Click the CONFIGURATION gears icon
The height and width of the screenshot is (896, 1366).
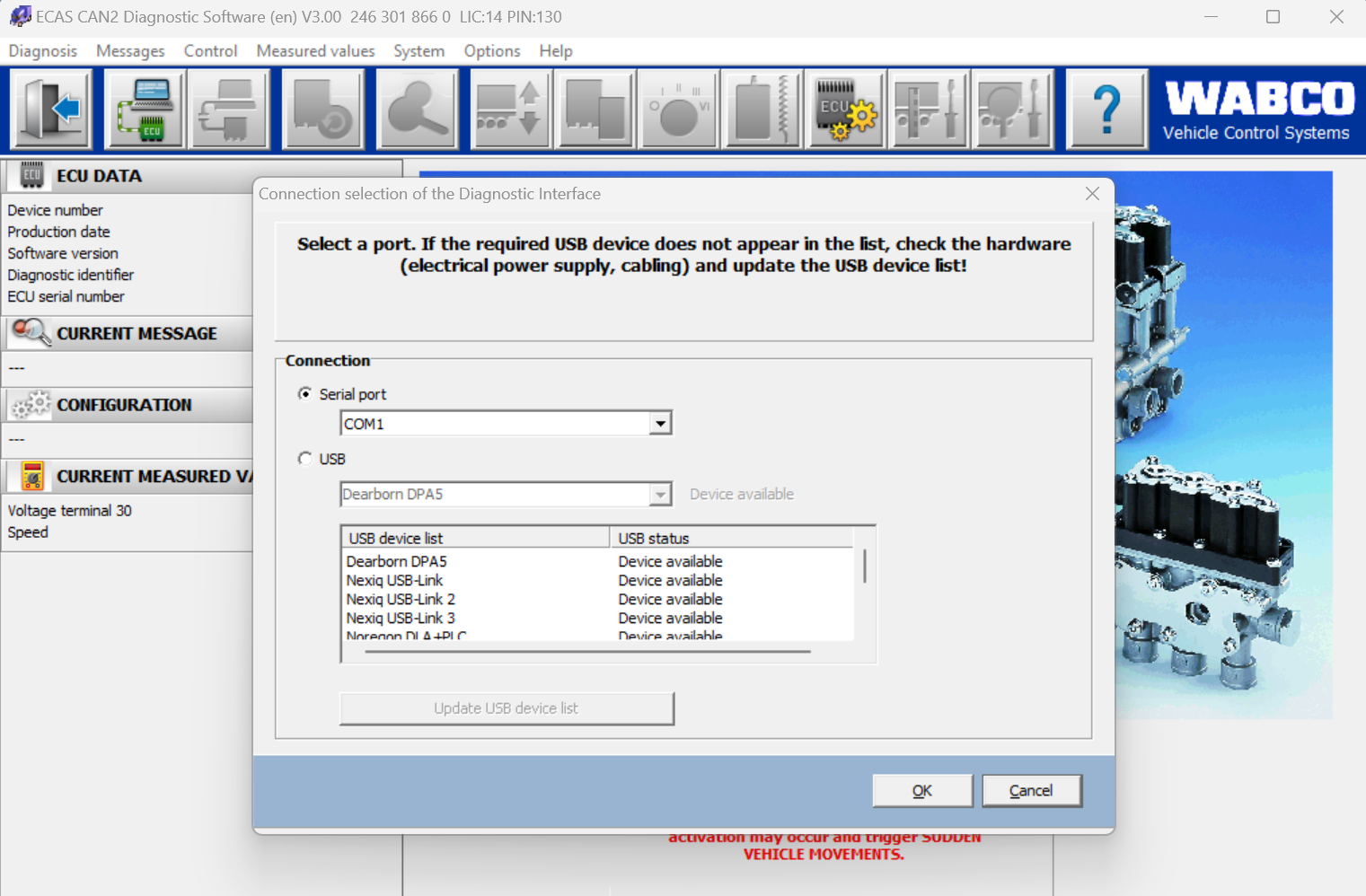[x=31, y=405]
